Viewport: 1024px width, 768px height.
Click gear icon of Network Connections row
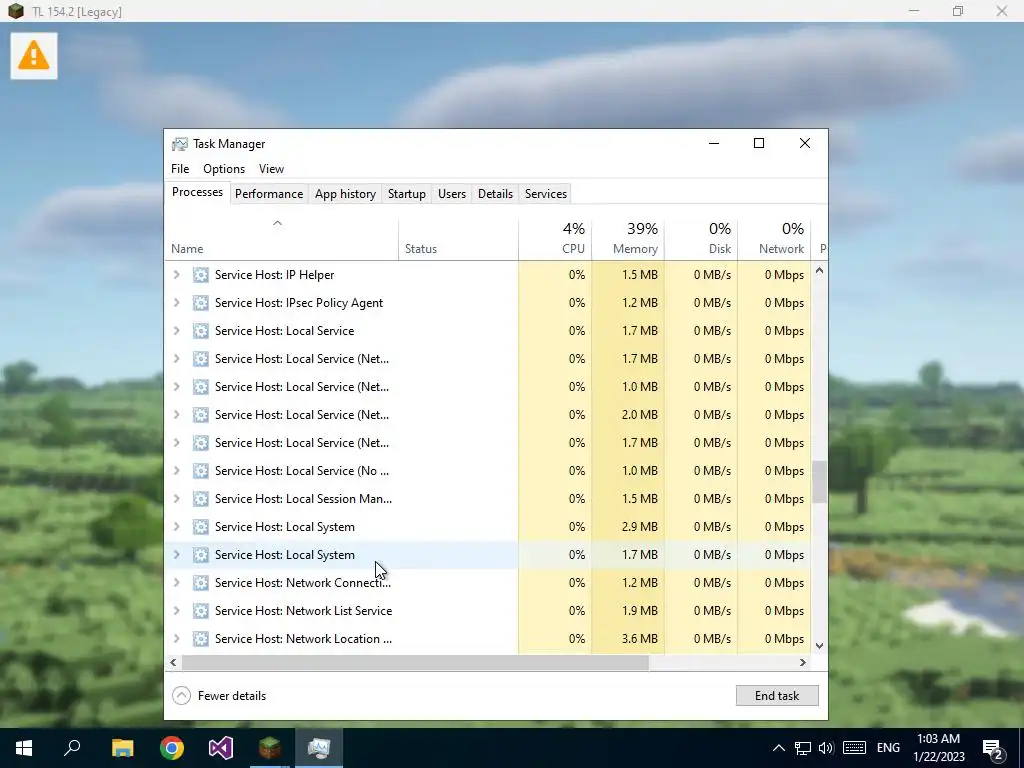(200, 583)
